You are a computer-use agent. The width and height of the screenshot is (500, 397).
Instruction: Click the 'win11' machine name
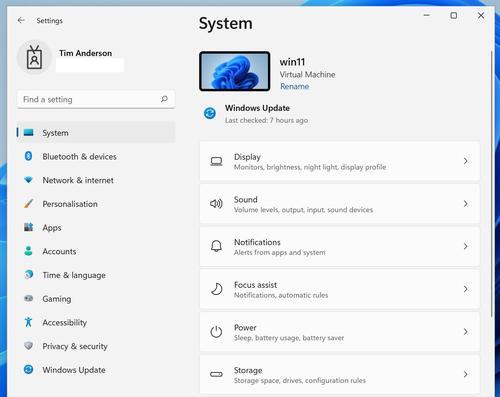tap(292, 62)
